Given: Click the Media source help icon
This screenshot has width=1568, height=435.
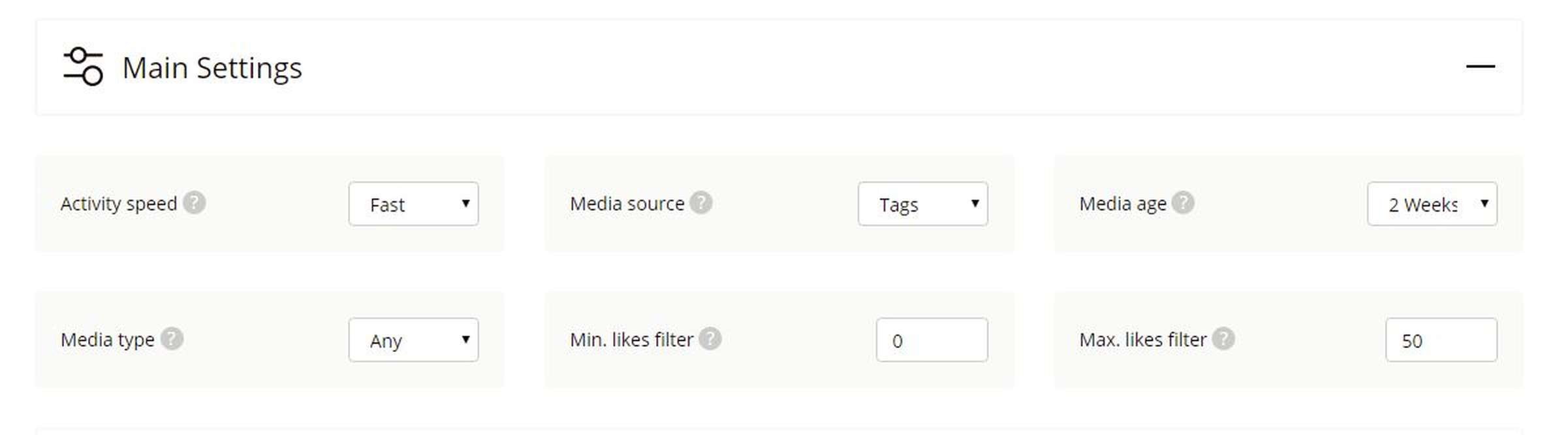Looking at the screenshot, I should tap(701, 203).
